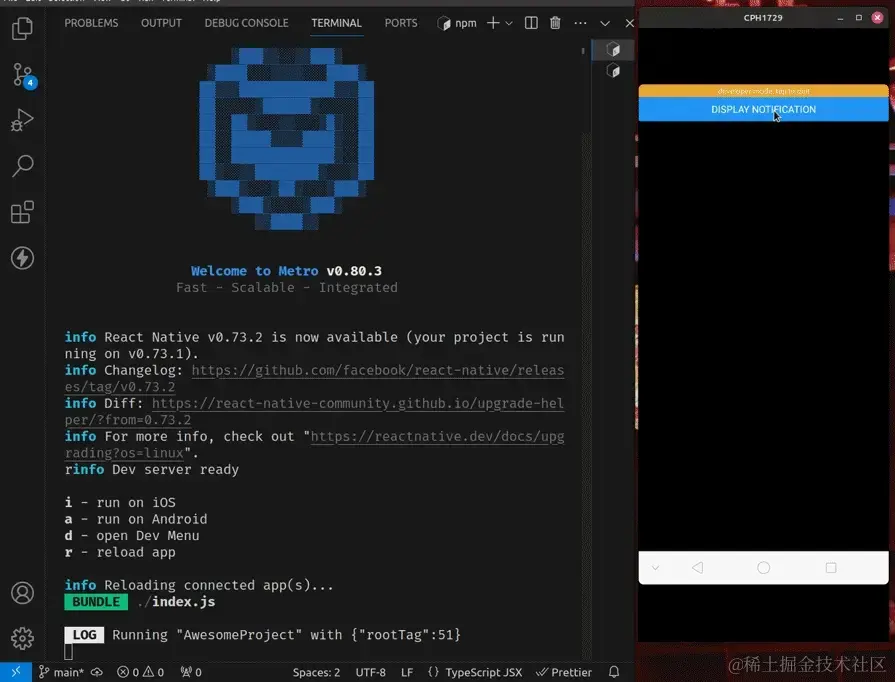Tap hide-navigation chevron in CPH1729 window
The height and width of the screenshot is (682, 895).
(655, 568)
